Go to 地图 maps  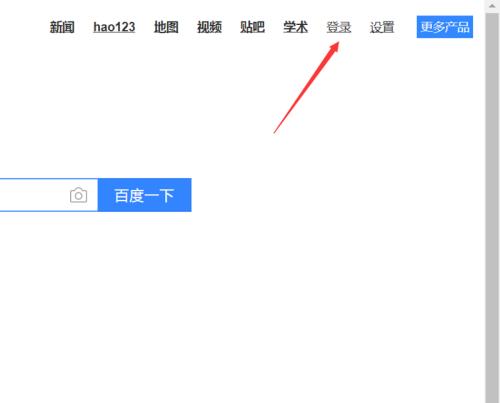click(166, 27)
